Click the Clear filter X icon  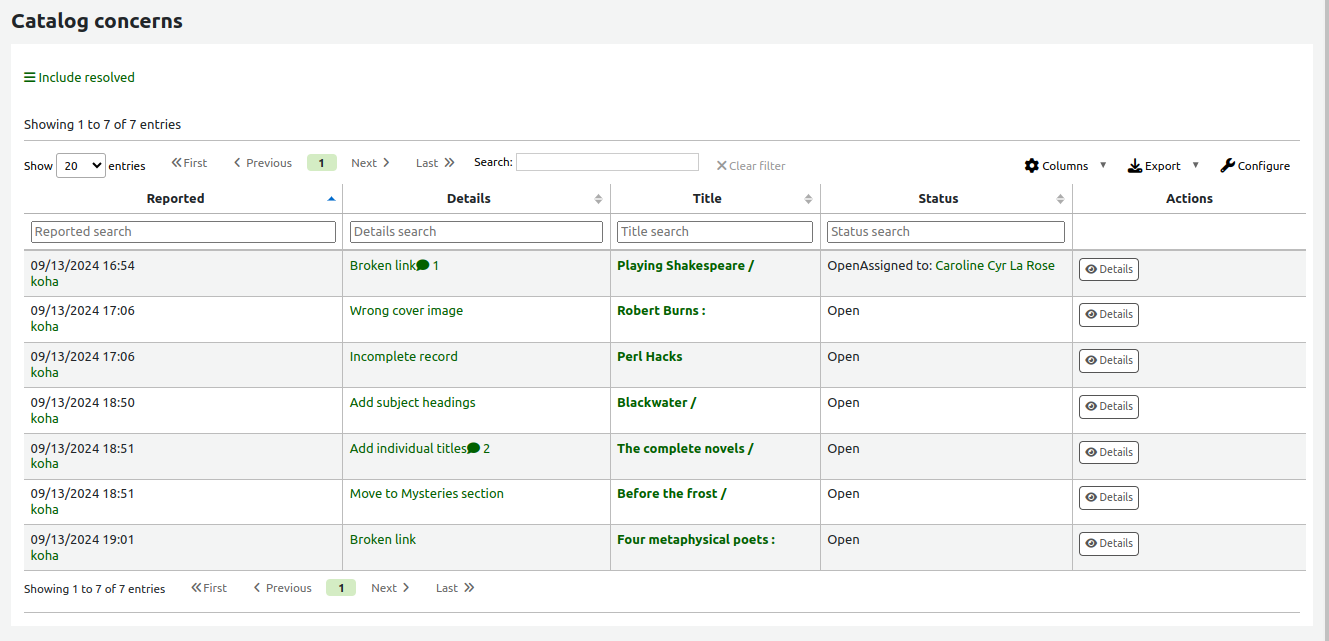click(723, 165)
